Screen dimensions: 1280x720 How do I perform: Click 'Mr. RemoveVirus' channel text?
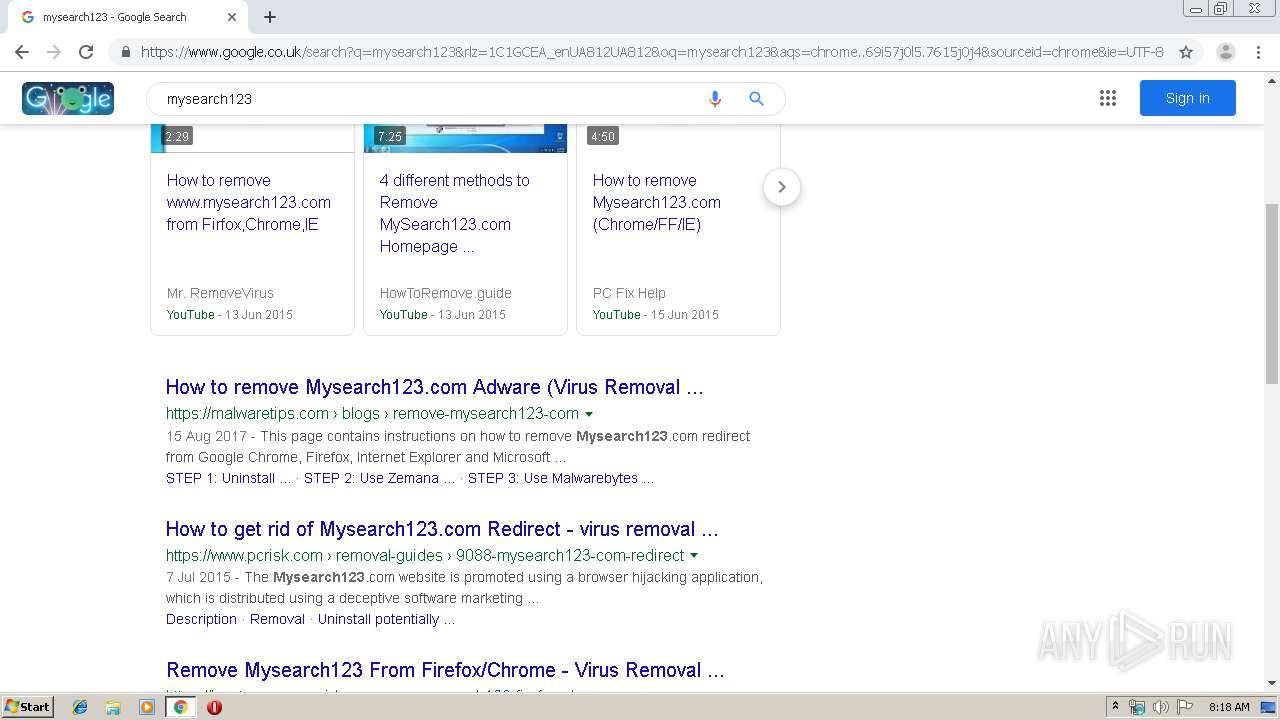pos(220,293)
